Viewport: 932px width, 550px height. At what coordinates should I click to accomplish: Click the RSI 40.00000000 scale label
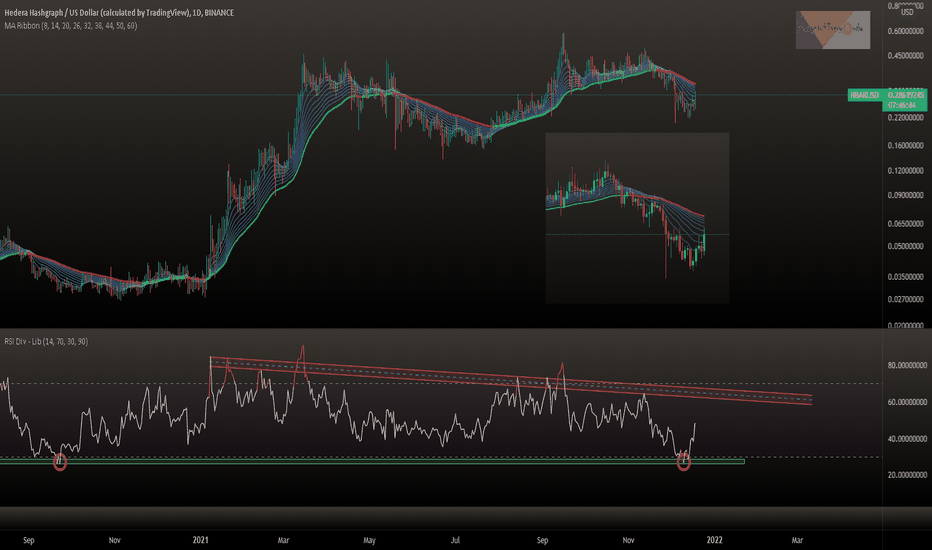pyautogui.click(x=908, y=439)
